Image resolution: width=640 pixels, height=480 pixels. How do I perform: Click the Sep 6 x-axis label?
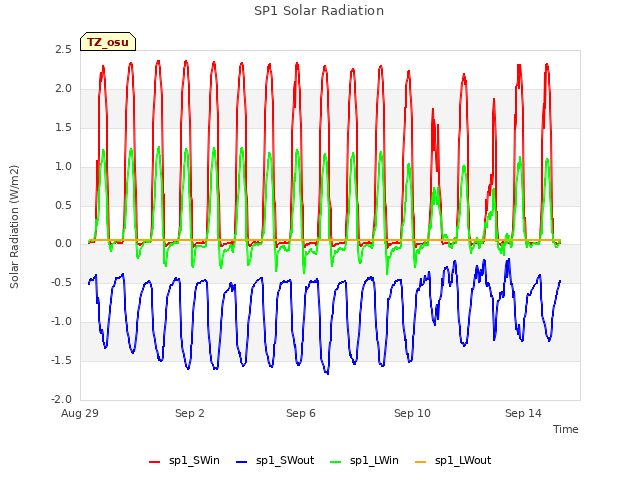pyautogui.click(x=301, y=413)
